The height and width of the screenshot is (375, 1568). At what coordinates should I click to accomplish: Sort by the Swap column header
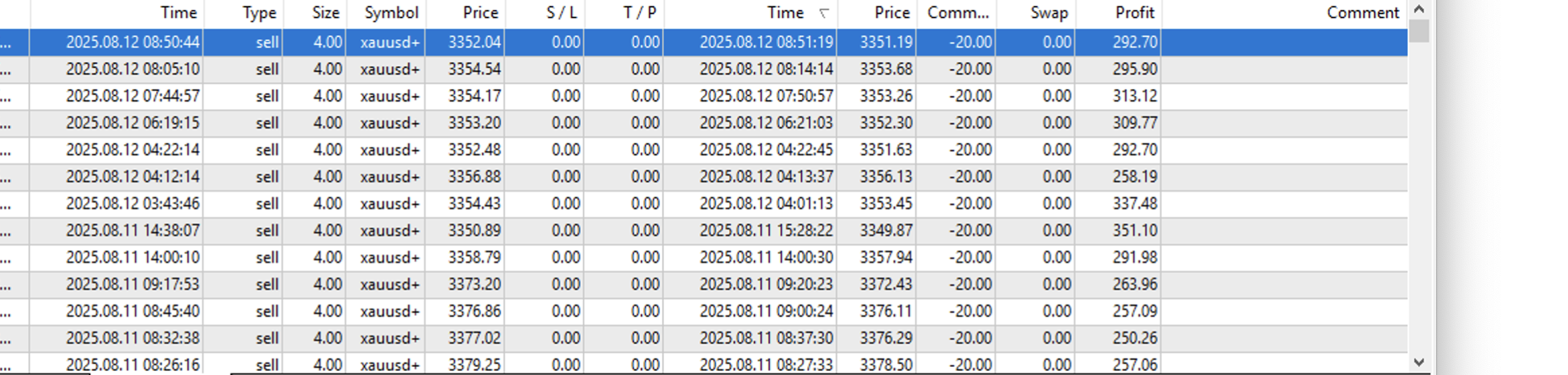coord(1049,13)
